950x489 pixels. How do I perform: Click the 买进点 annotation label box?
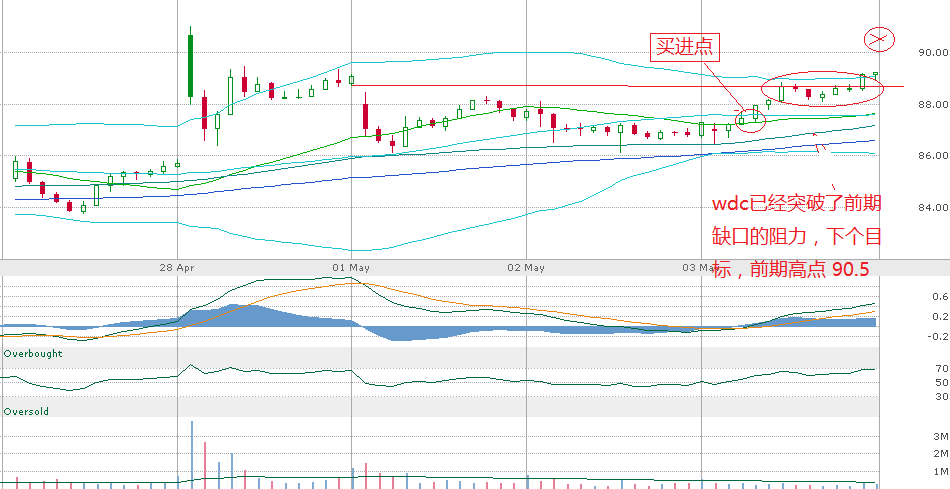pos(683,46)
